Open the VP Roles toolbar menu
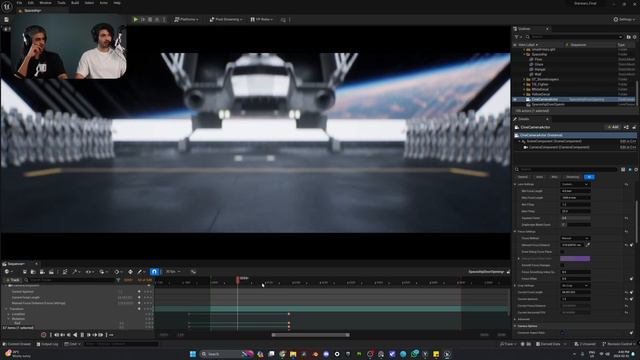The image size is (640, 360). (261, 19)
